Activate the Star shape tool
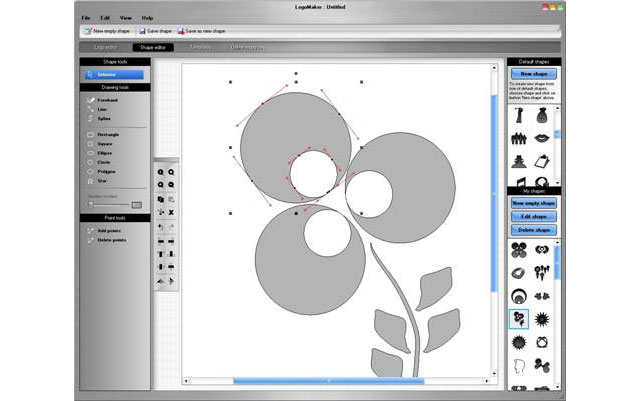The width and height of the screenshot is (640, 401). pyautogui.click(x=104, y=181)
